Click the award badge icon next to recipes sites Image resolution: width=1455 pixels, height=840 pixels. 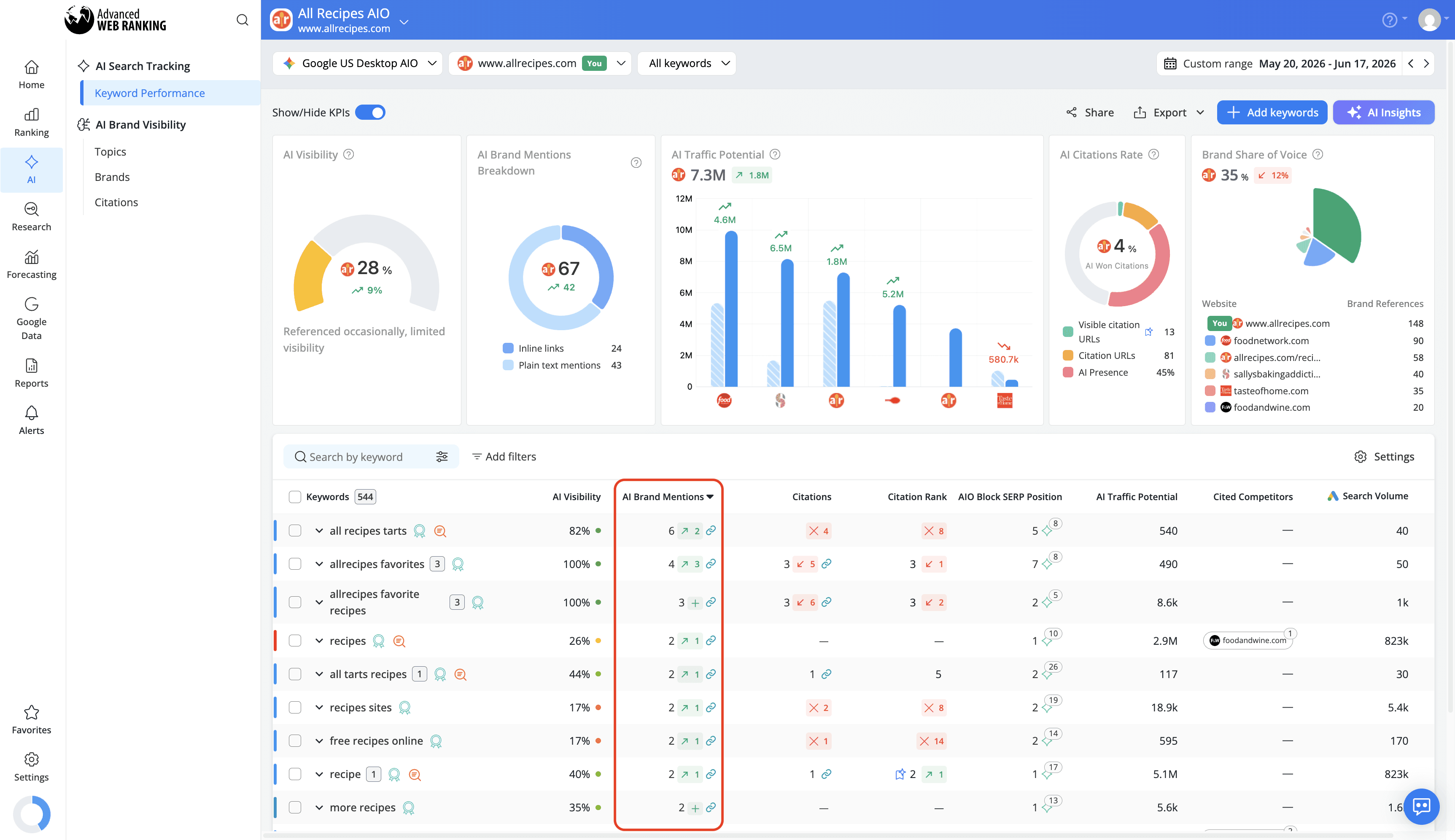click(x=405, y=707)
